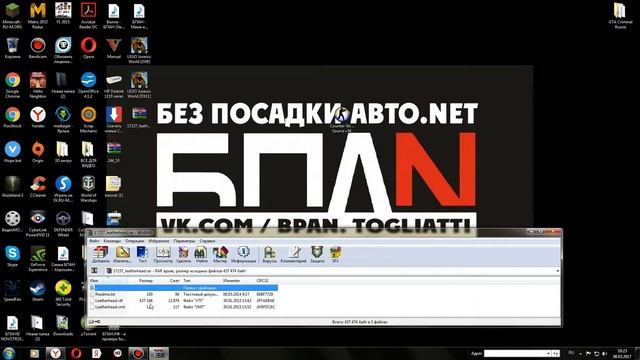Open the Google Chrome desktop icon
The image size is (640, 360).
pyautogui.click(x=12, y=85)
